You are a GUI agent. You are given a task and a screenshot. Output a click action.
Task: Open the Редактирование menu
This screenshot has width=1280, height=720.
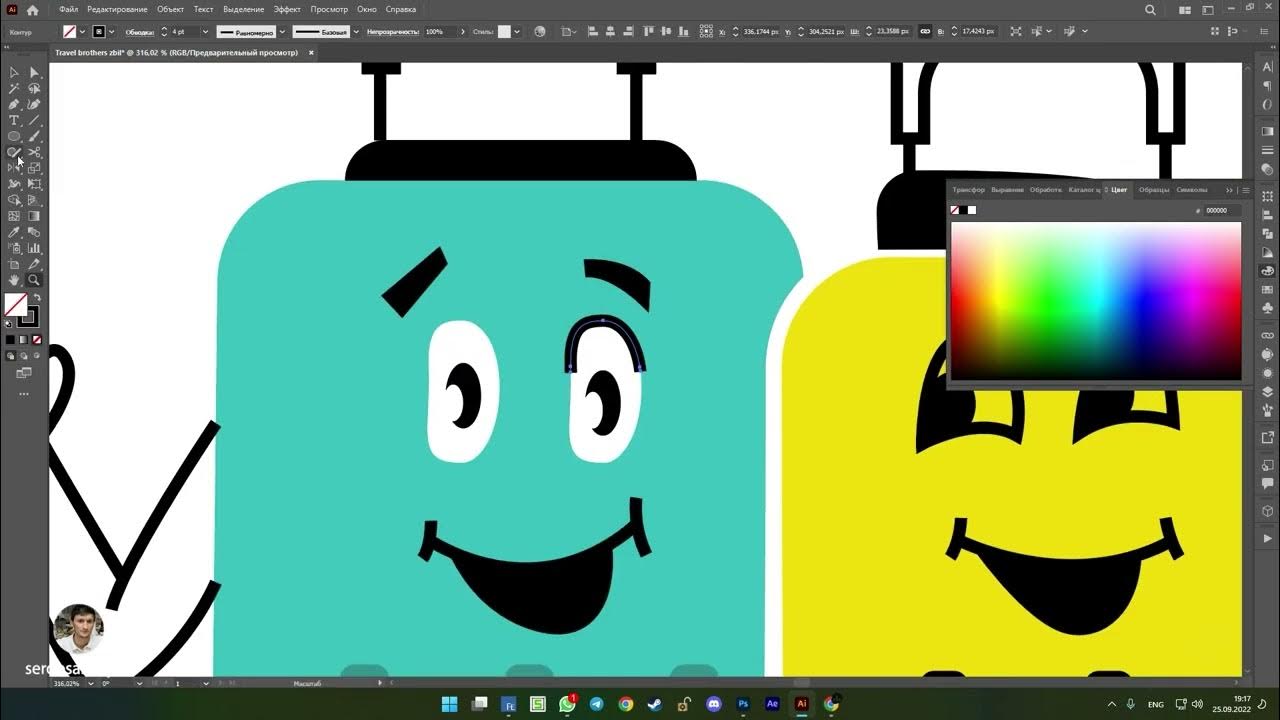click(117, 10)
